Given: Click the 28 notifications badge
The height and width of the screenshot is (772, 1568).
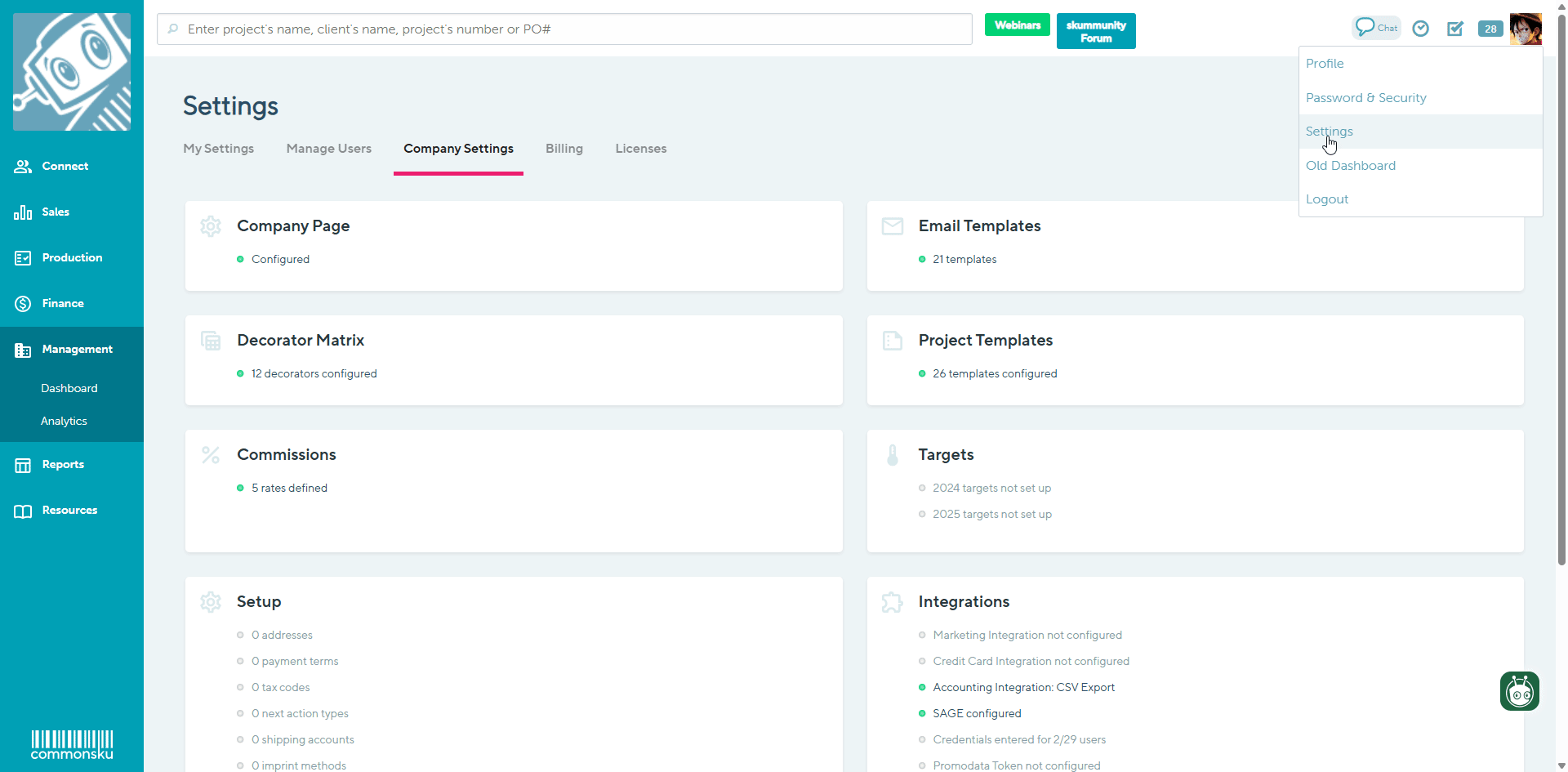Looking at the screenshot, I should 1490,29.
